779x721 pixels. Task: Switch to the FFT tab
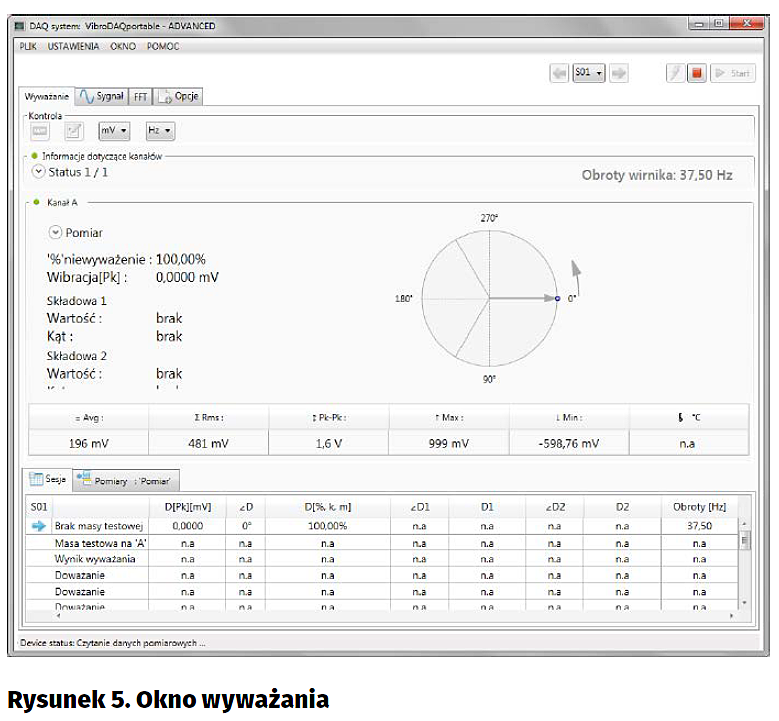141,97
